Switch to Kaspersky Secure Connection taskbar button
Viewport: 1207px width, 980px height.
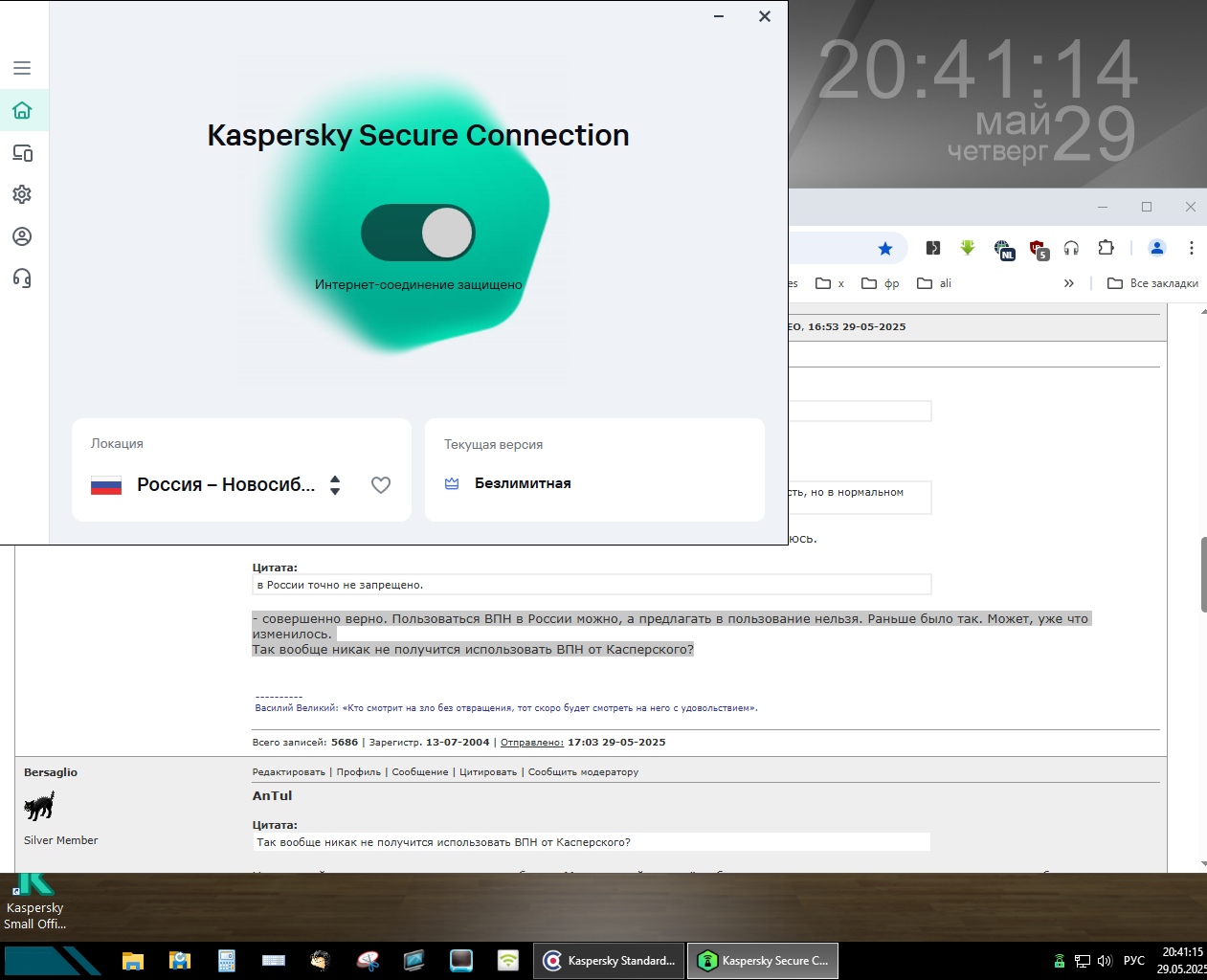coord(763,961)
